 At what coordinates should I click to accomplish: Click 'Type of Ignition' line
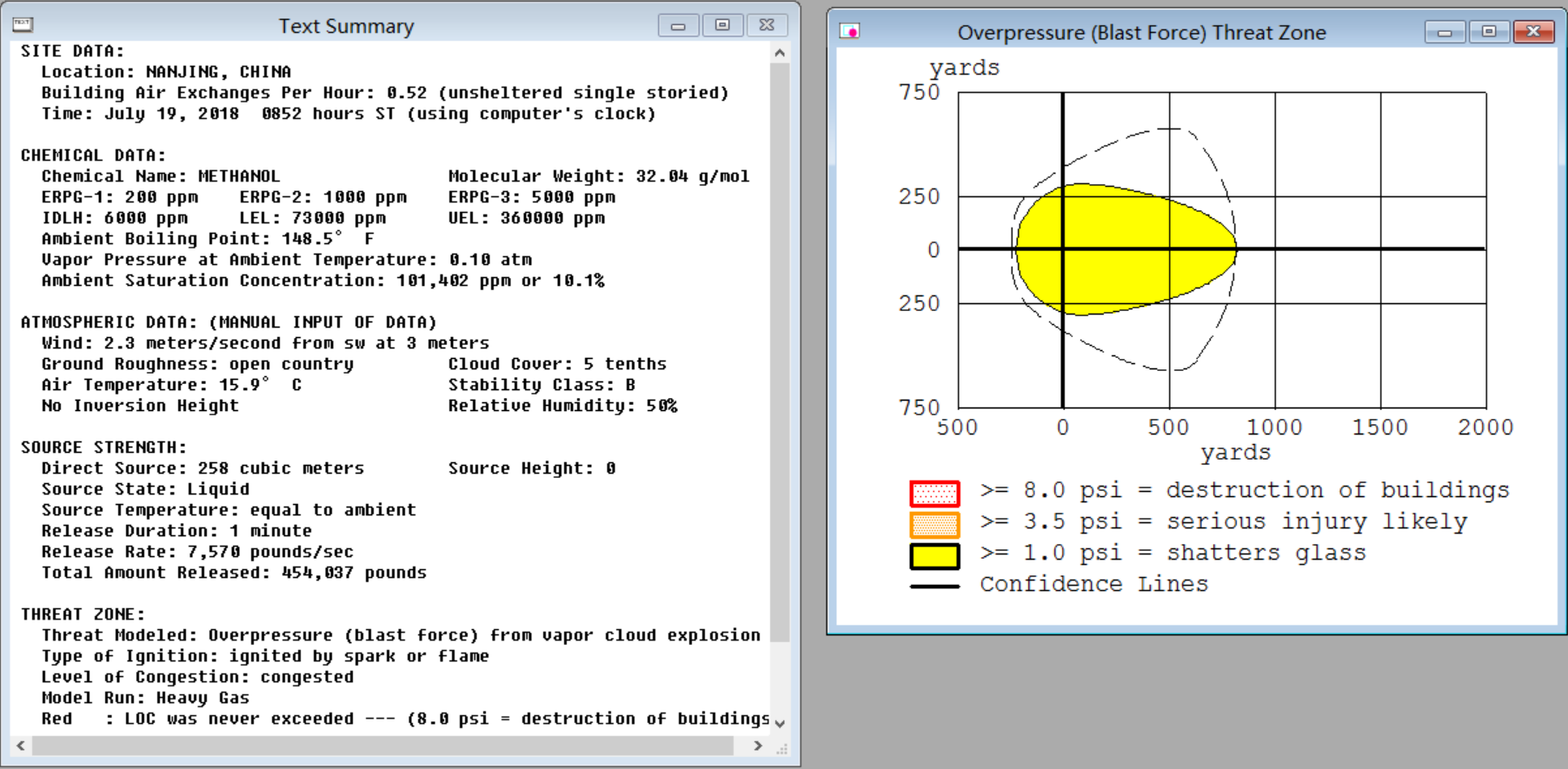click(265, 656)
